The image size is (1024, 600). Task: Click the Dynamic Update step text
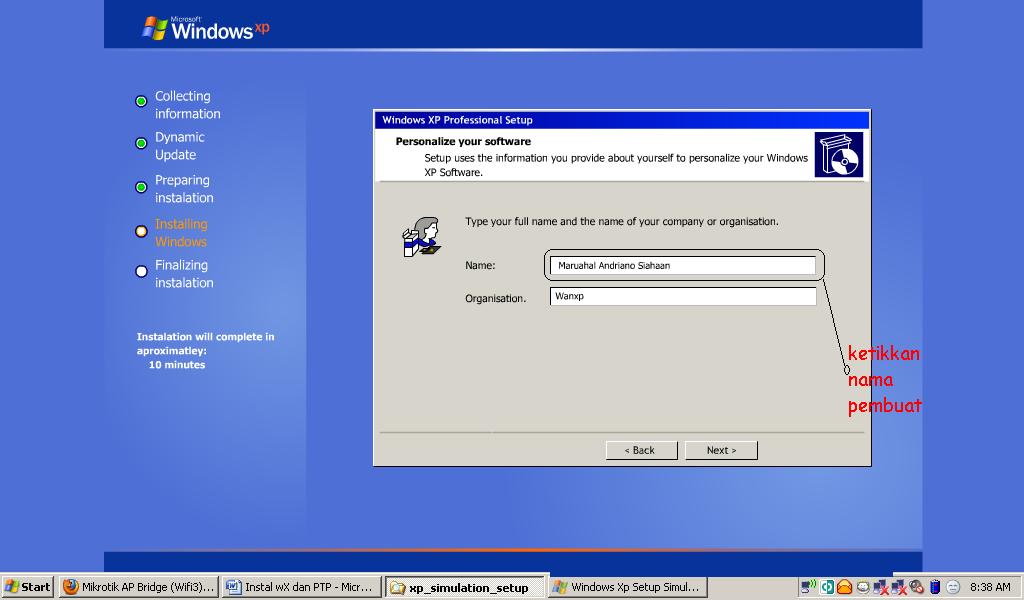pos(180,146)
